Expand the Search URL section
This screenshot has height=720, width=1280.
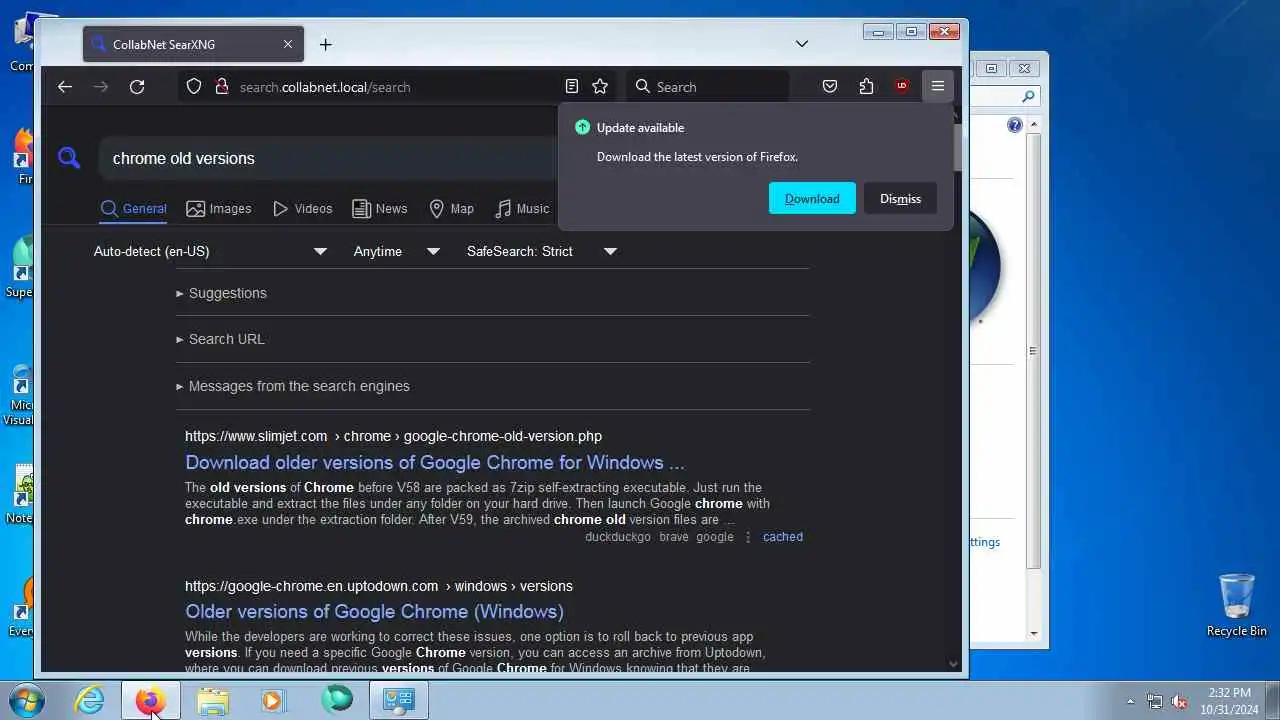220,339
